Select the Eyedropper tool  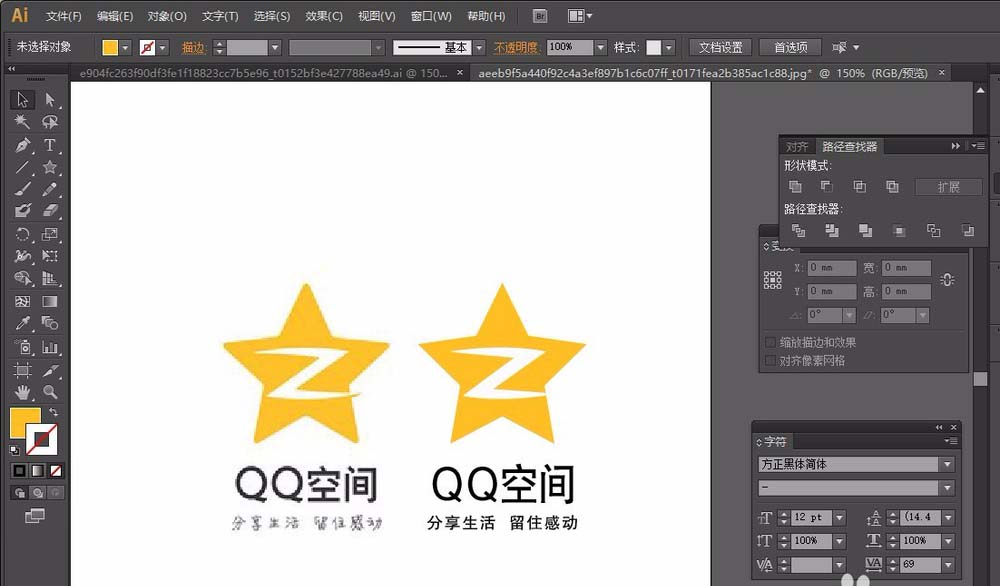click(x=22, y=323)
